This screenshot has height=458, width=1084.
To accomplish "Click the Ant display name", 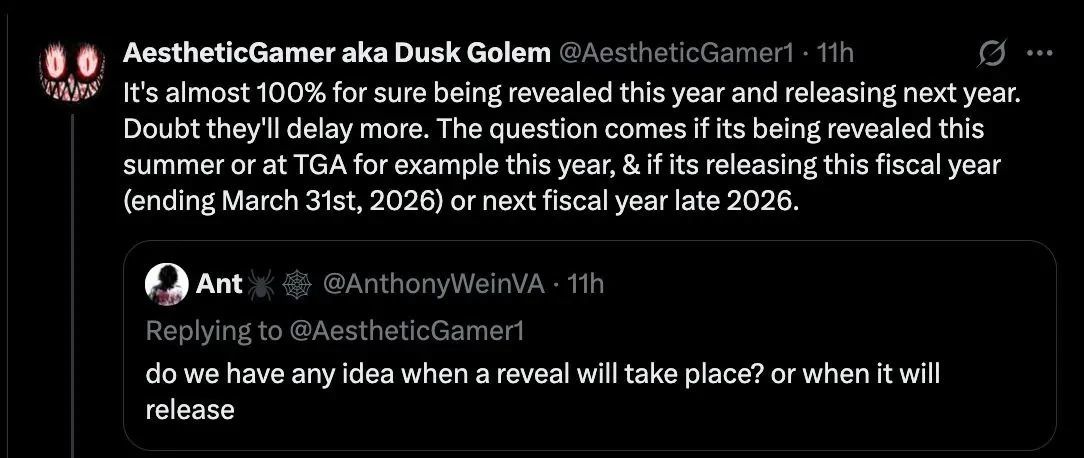I will pos(220,285).
